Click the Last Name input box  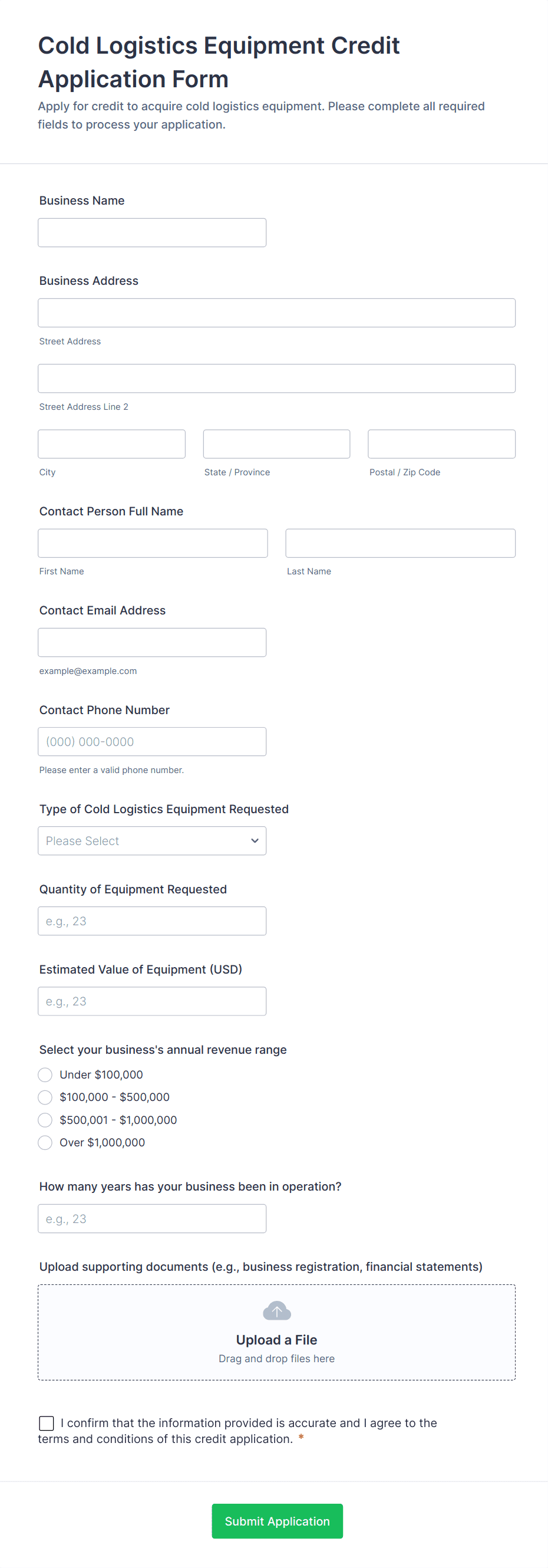point(400,543)
